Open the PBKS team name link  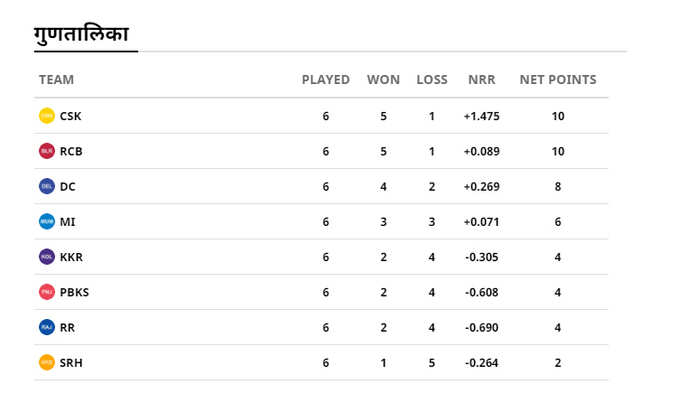coord(74,292)
